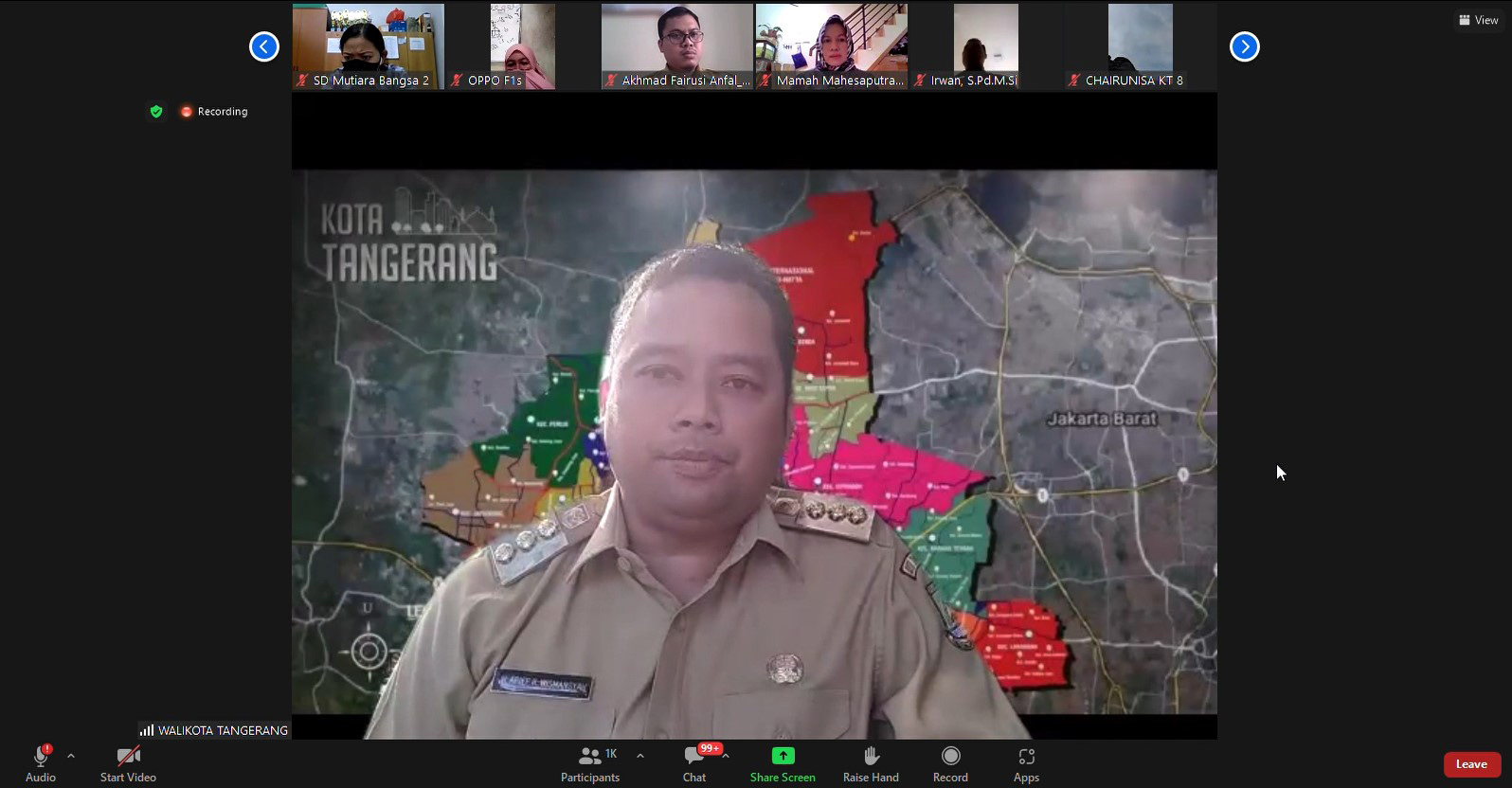Click the red Recording indicator

pos(214,112)
